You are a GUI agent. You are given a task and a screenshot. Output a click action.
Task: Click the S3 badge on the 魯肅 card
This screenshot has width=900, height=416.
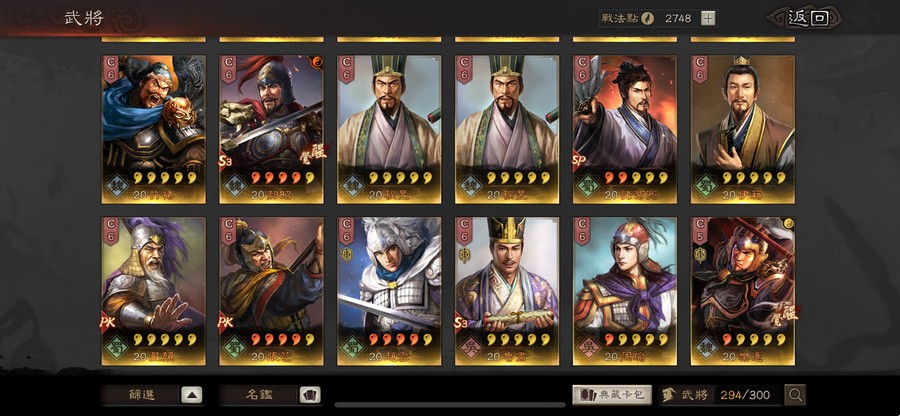point(462,323)
